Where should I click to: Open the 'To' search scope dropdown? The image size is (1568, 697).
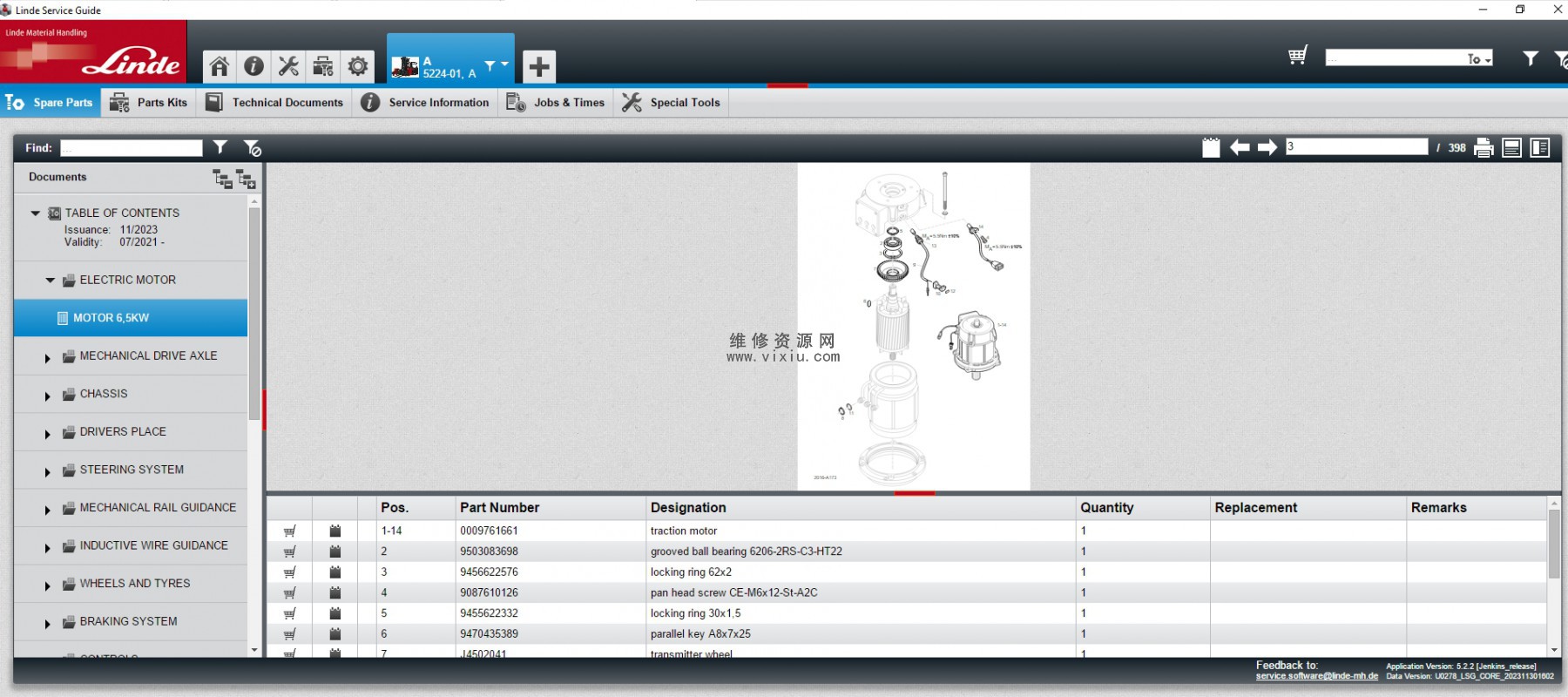tap(1479, 58)
